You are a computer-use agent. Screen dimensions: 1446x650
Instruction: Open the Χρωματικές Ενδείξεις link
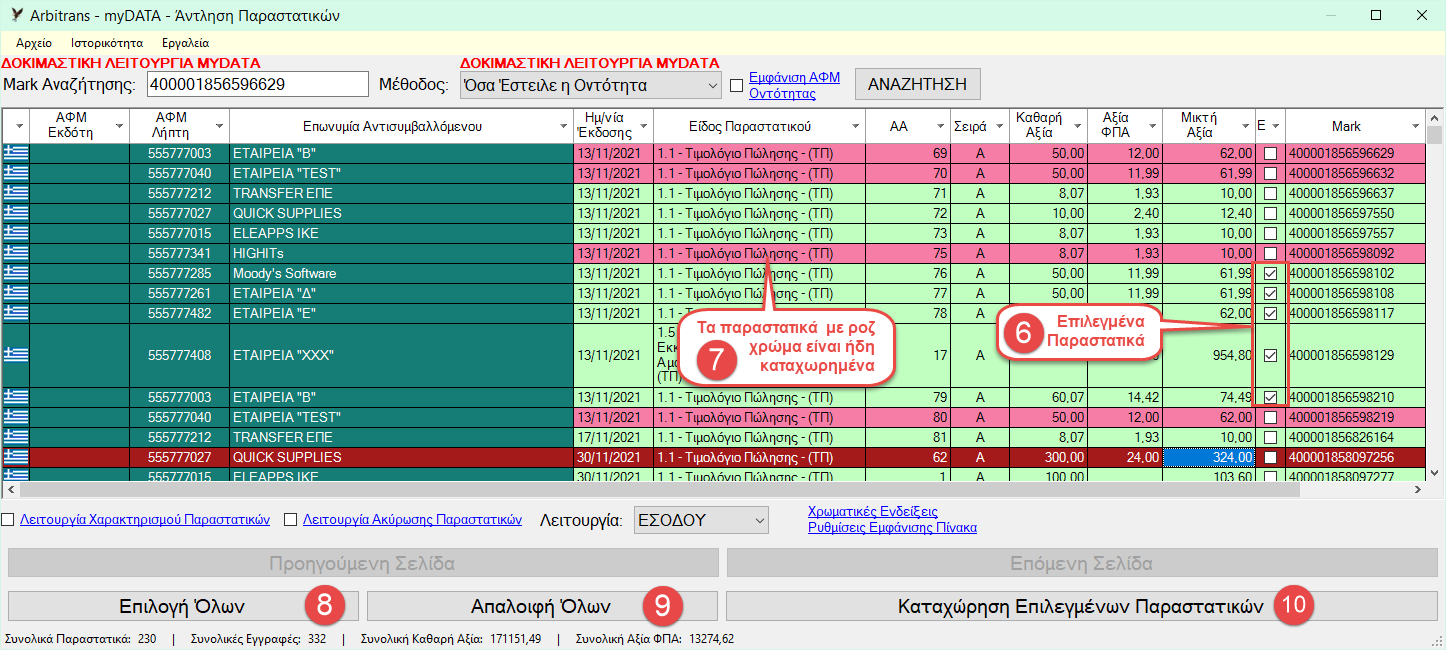873,512
